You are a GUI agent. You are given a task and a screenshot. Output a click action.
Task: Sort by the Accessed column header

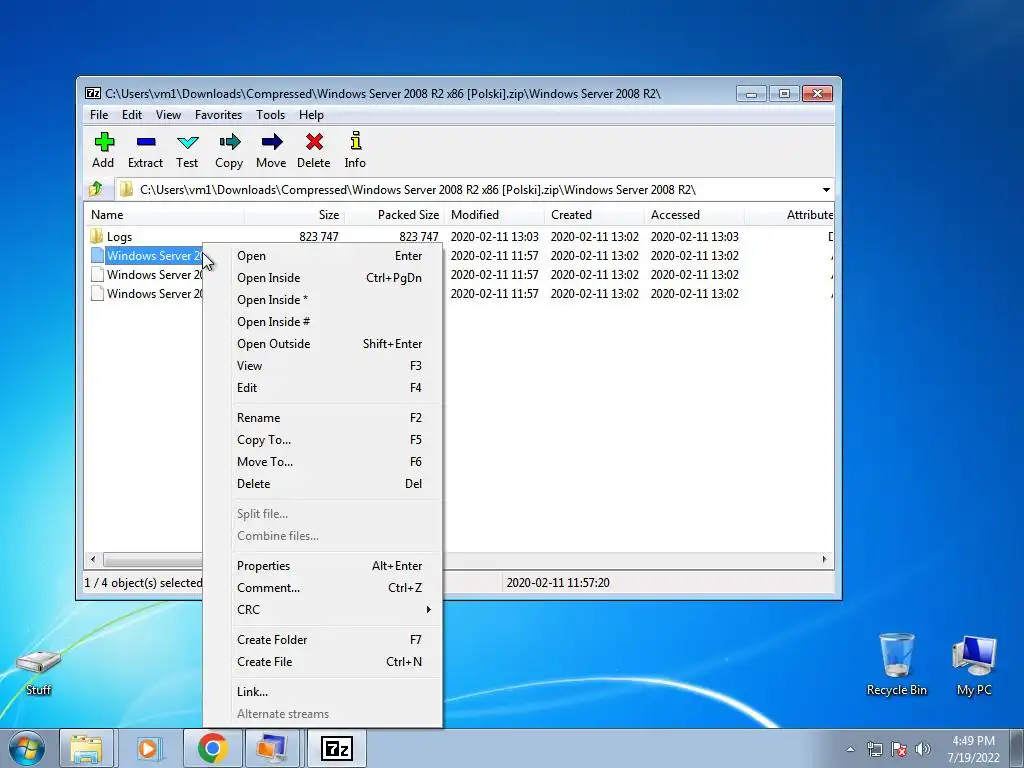(x=694, y=215)
